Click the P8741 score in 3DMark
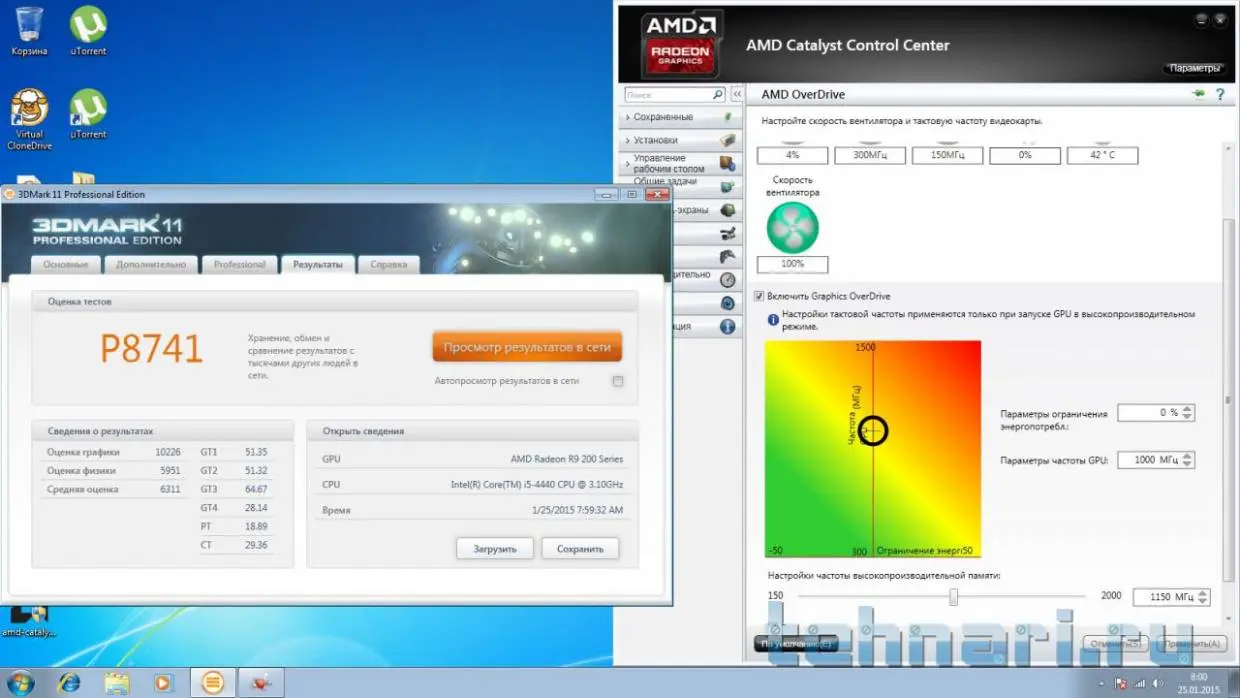 151,348
